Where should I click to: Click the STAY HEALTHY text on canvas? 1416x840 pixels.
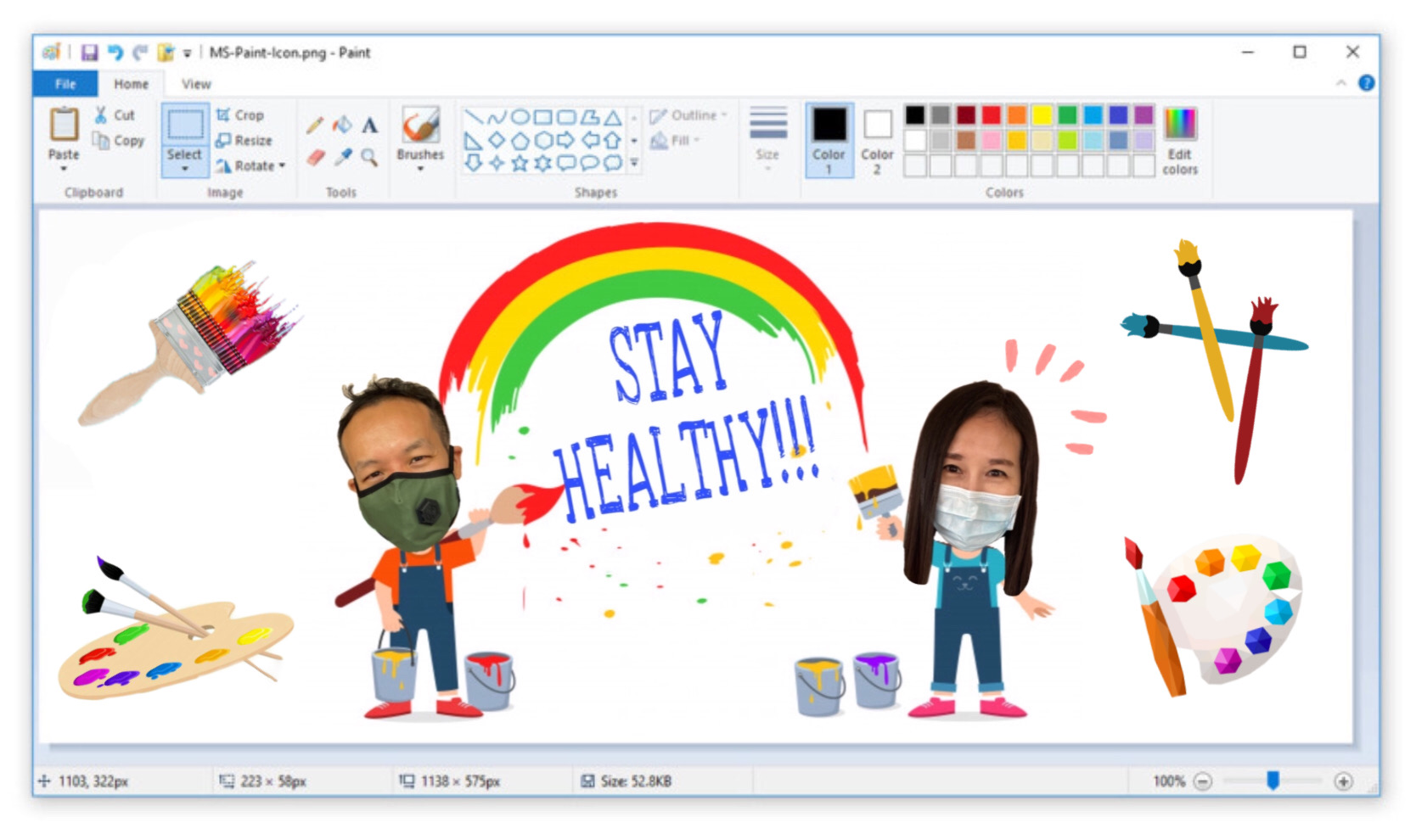coord(685,416)
